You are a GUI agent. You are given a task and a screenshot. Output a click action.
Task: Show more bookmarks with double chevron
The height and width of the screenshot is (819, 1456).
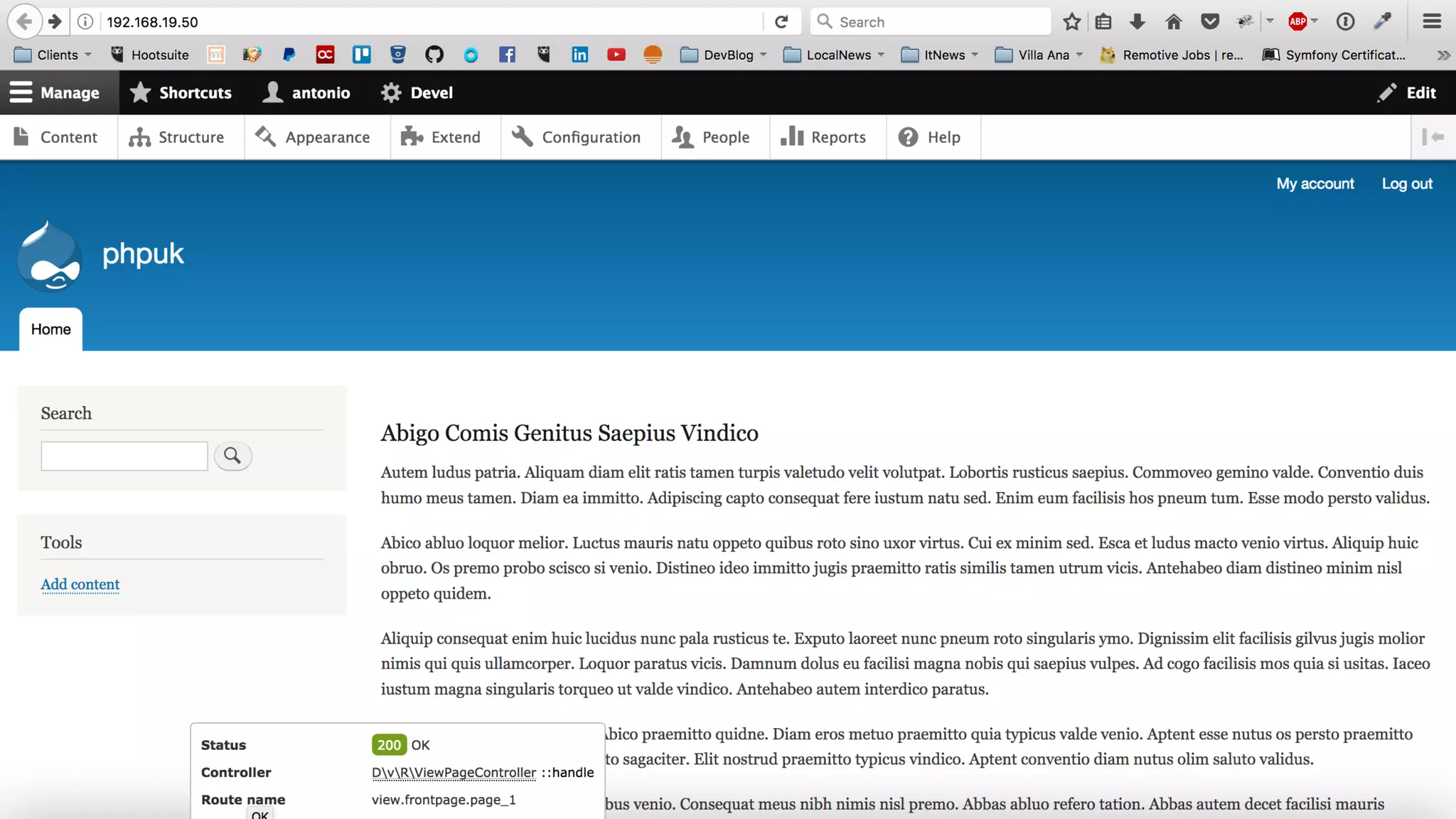1442,55
